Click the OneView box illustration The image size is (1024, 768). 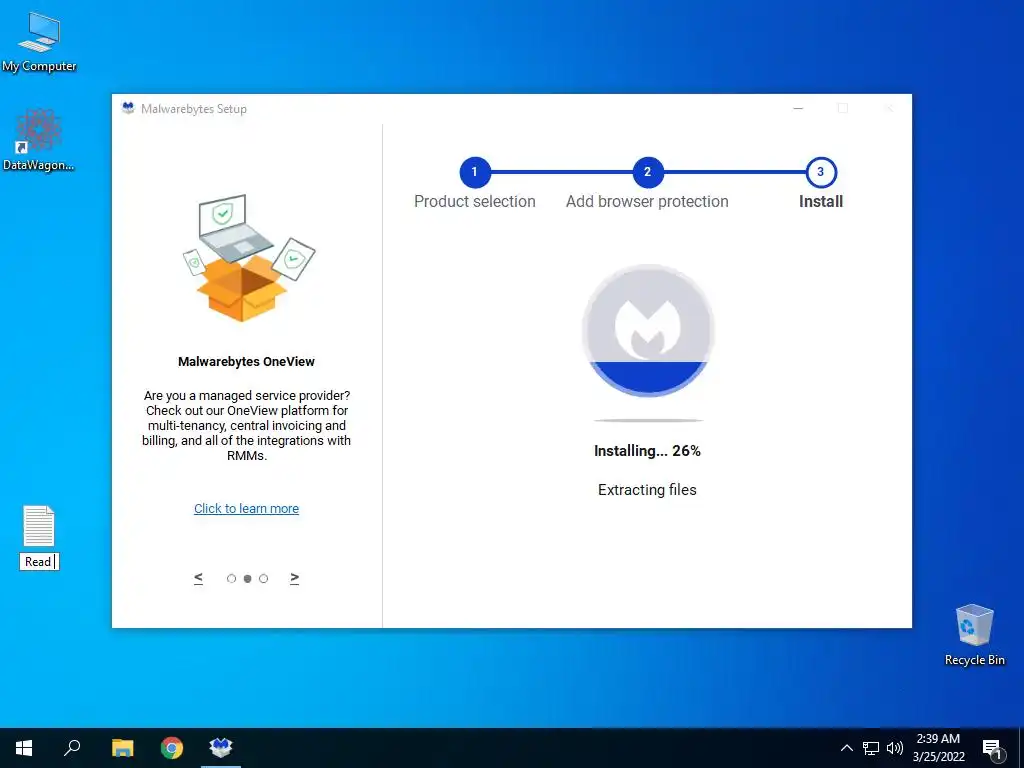click(x=248, y=257)
